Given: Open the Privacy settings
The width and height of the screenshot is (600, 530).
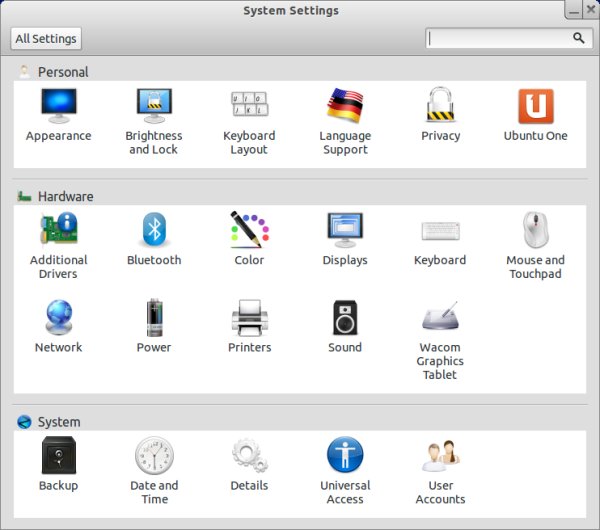Looking at the screenshot, I should 440,115.
